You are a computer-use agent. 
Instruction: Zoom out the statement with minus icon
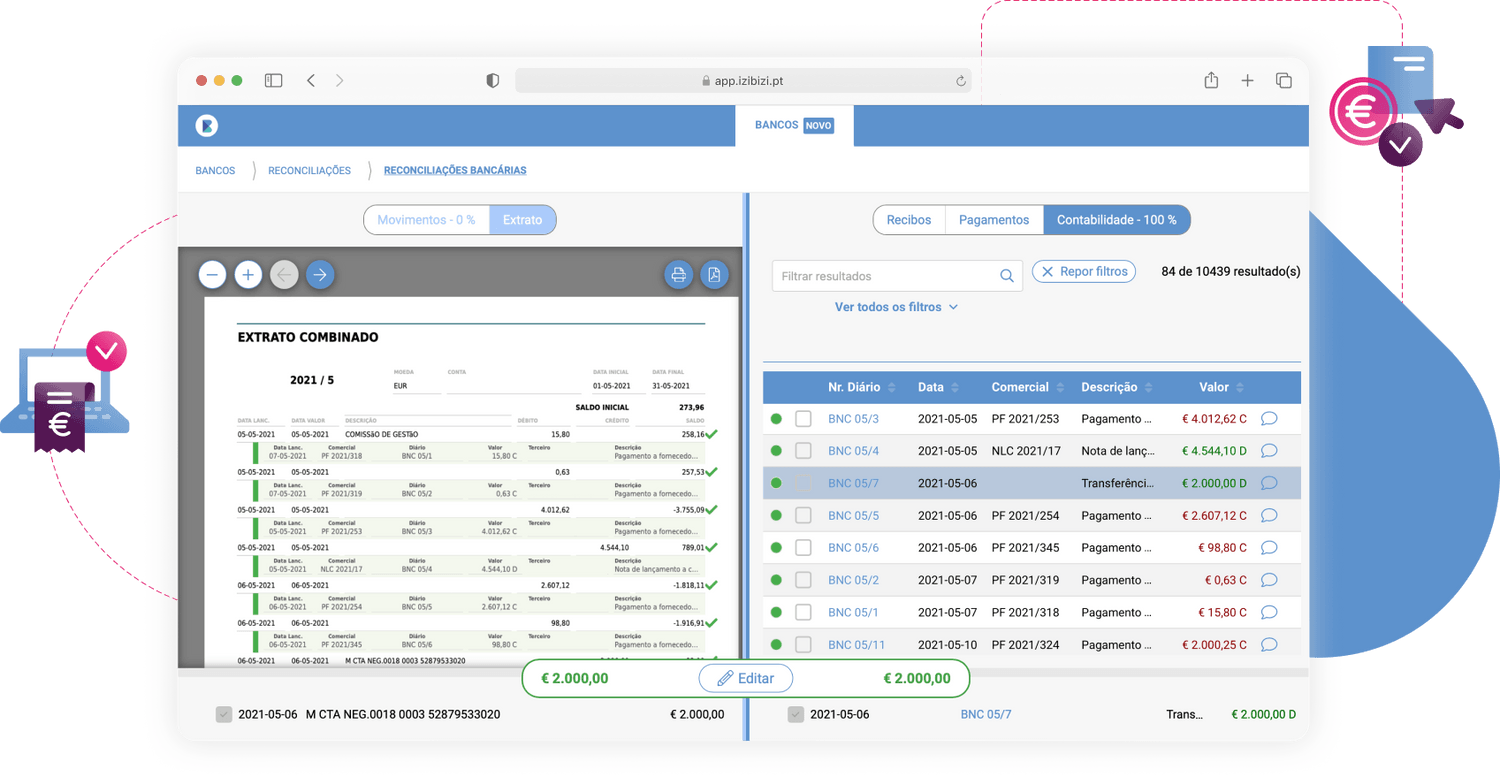212,274
